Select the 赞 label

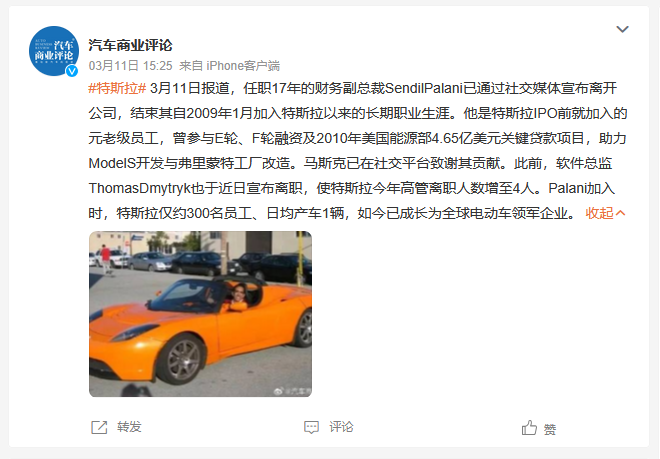pyautogui.click(x=550, y=430)
